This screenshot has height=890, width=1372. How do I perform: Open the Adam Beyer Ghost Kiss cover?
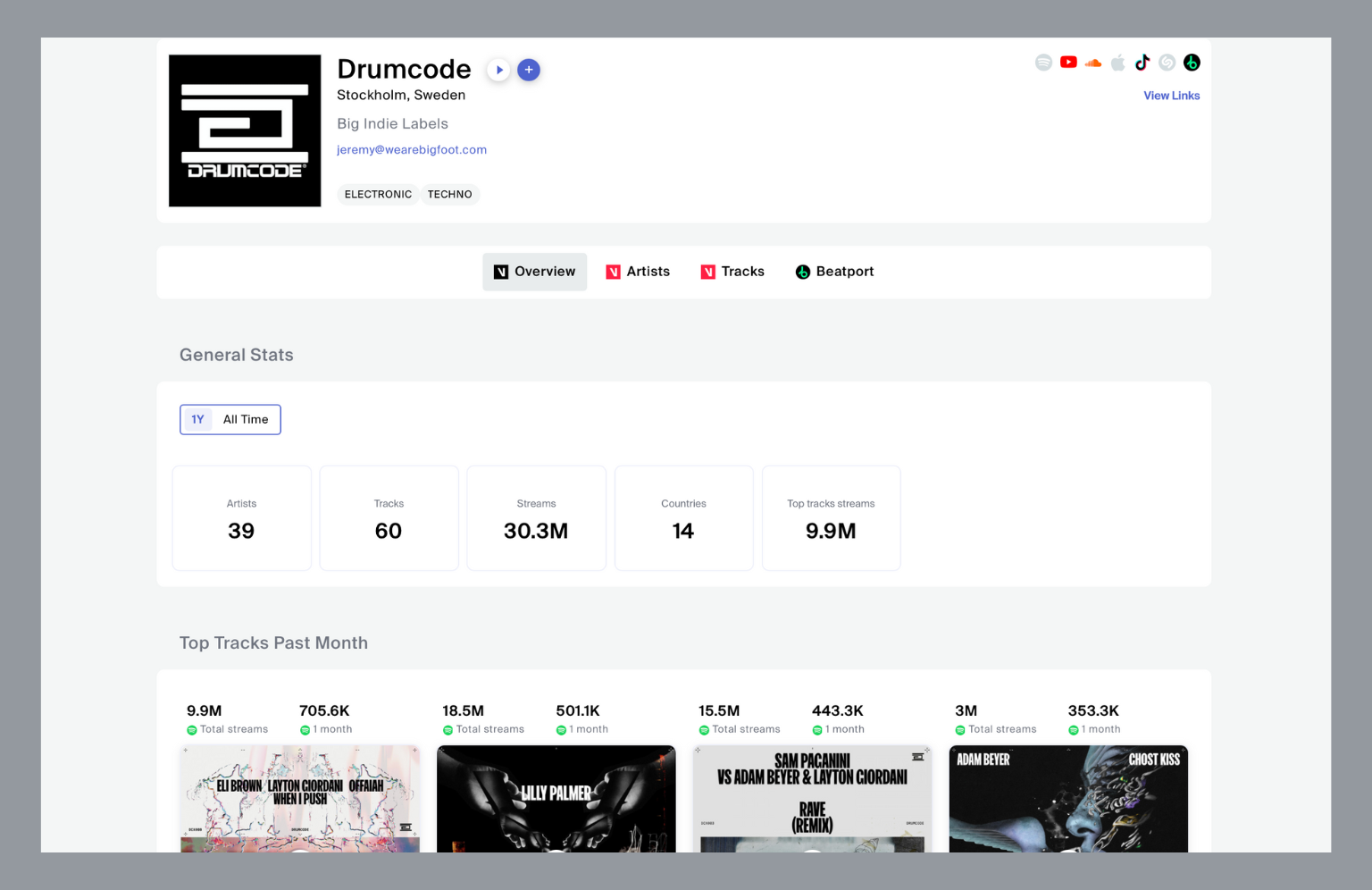click(x=1068, y=798)
